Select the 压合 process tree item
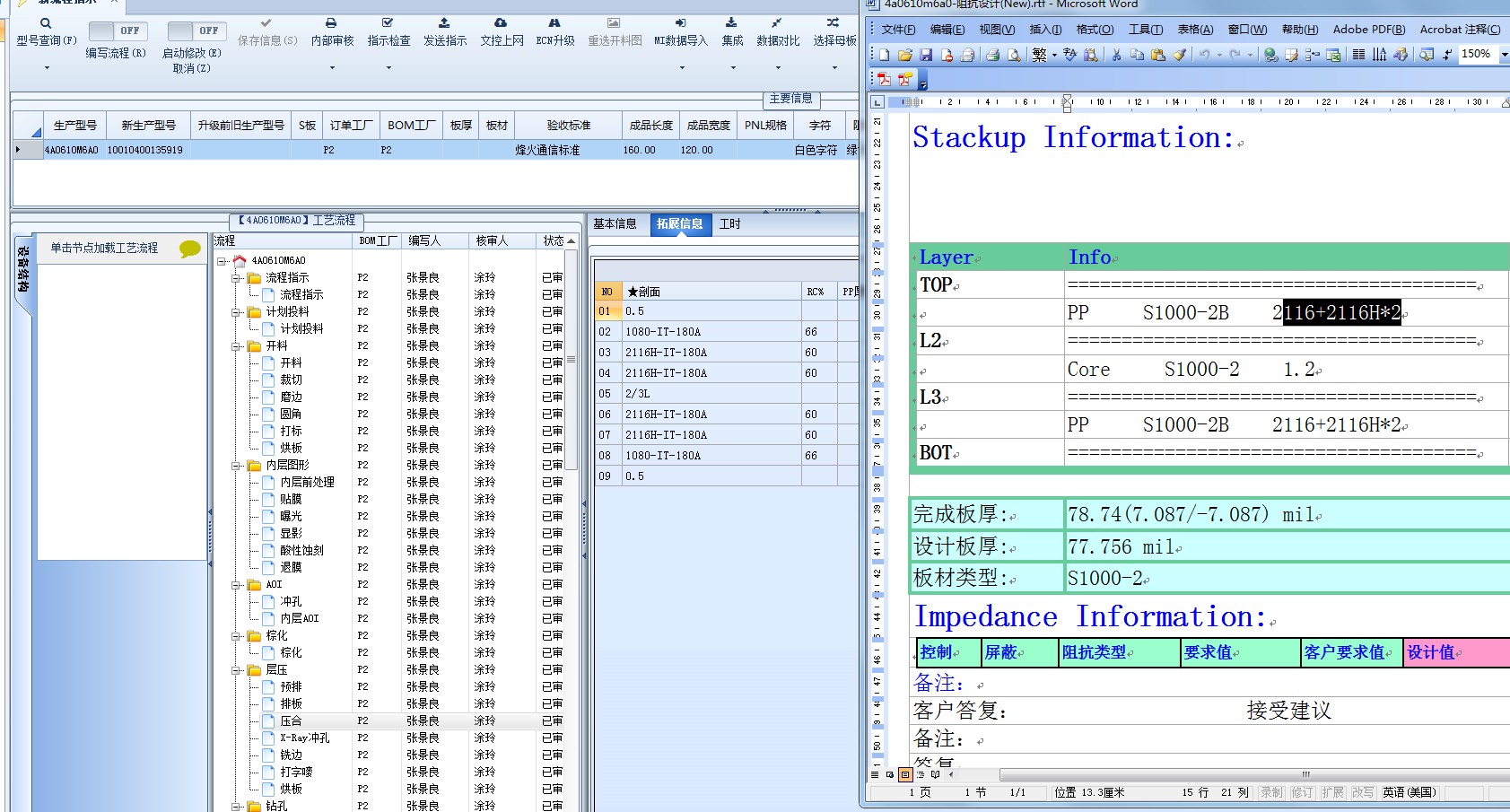 click(291, 721)
